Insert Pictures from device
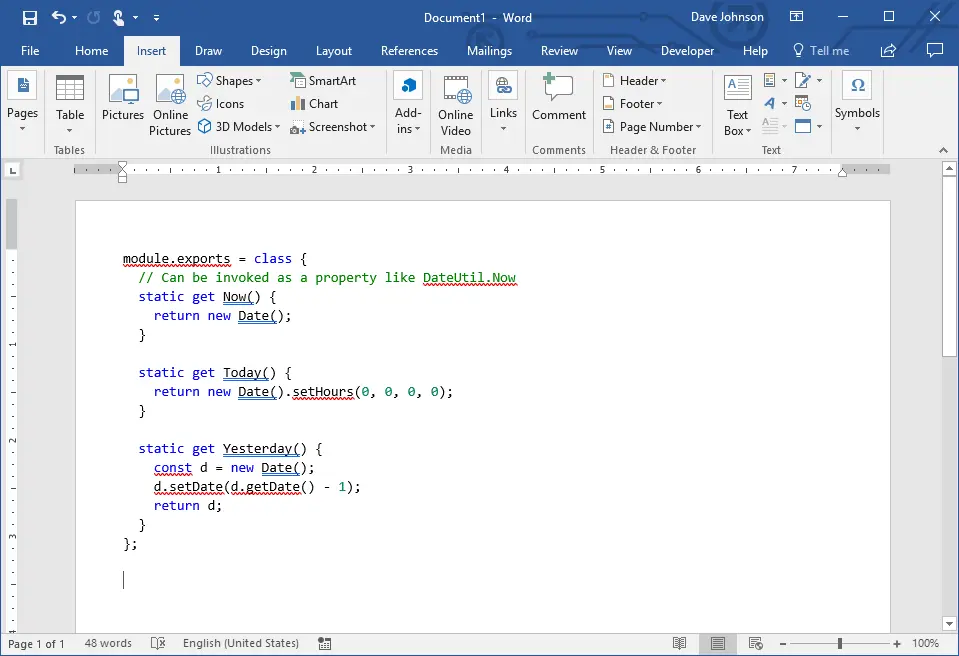Viewport: 959px width, 656px height. [123, 98]
